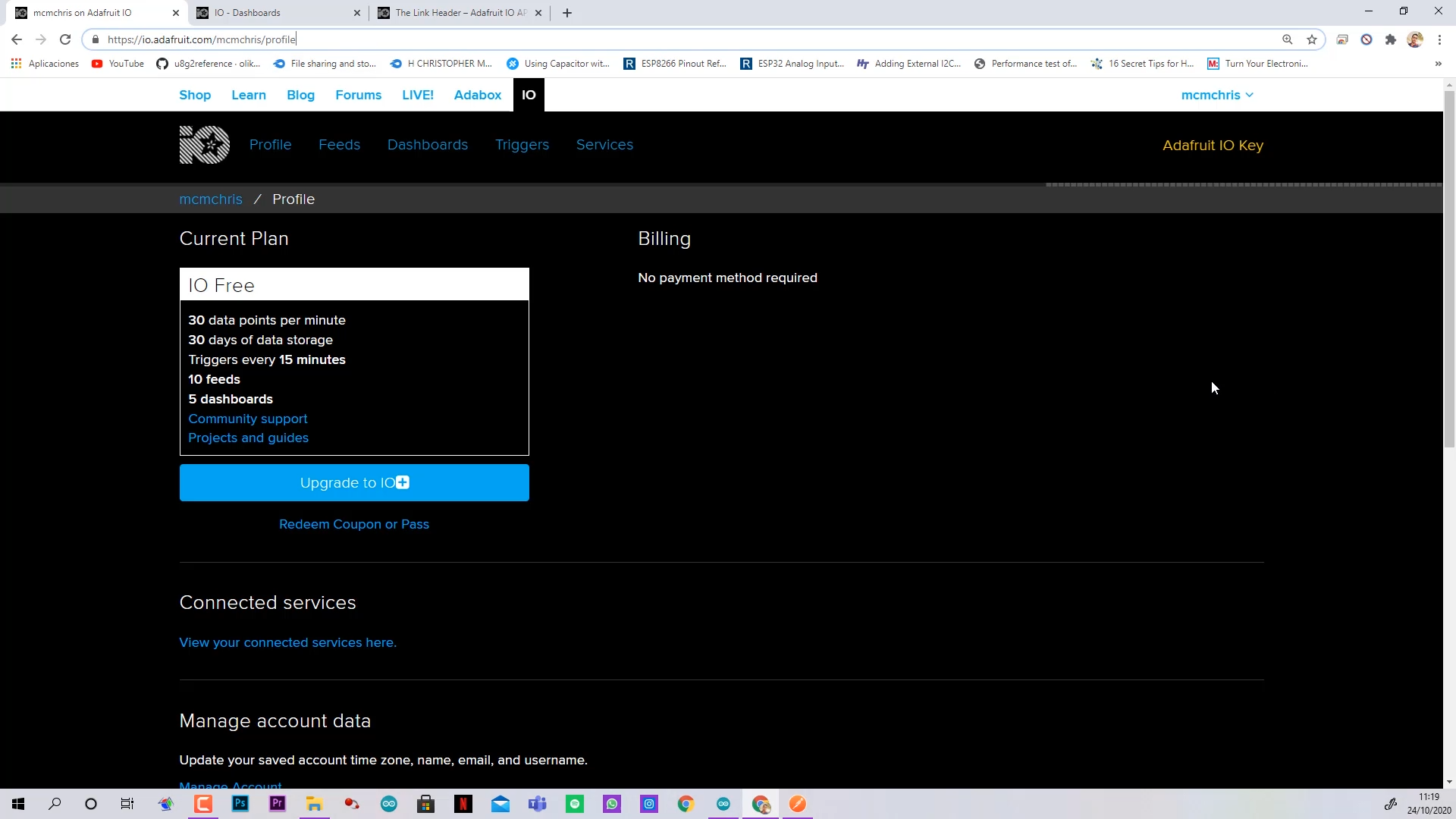Click the mcmchris breadcrumb link

[211, 199]
